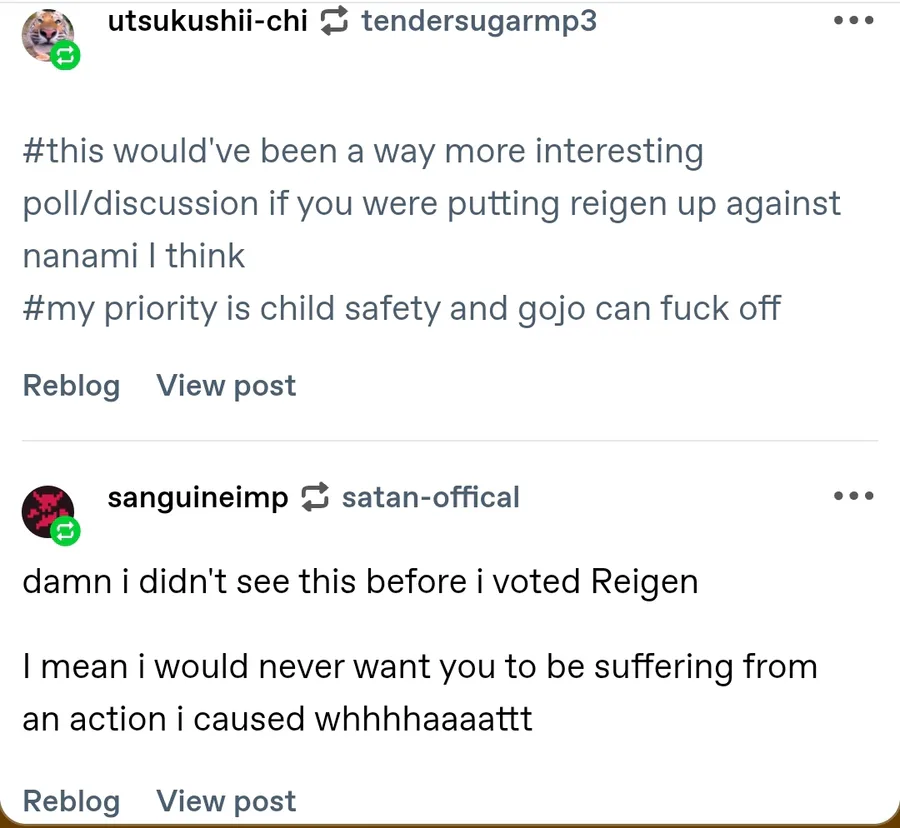Open the utsukushii-chi blog name

click(x=208, y=21)
